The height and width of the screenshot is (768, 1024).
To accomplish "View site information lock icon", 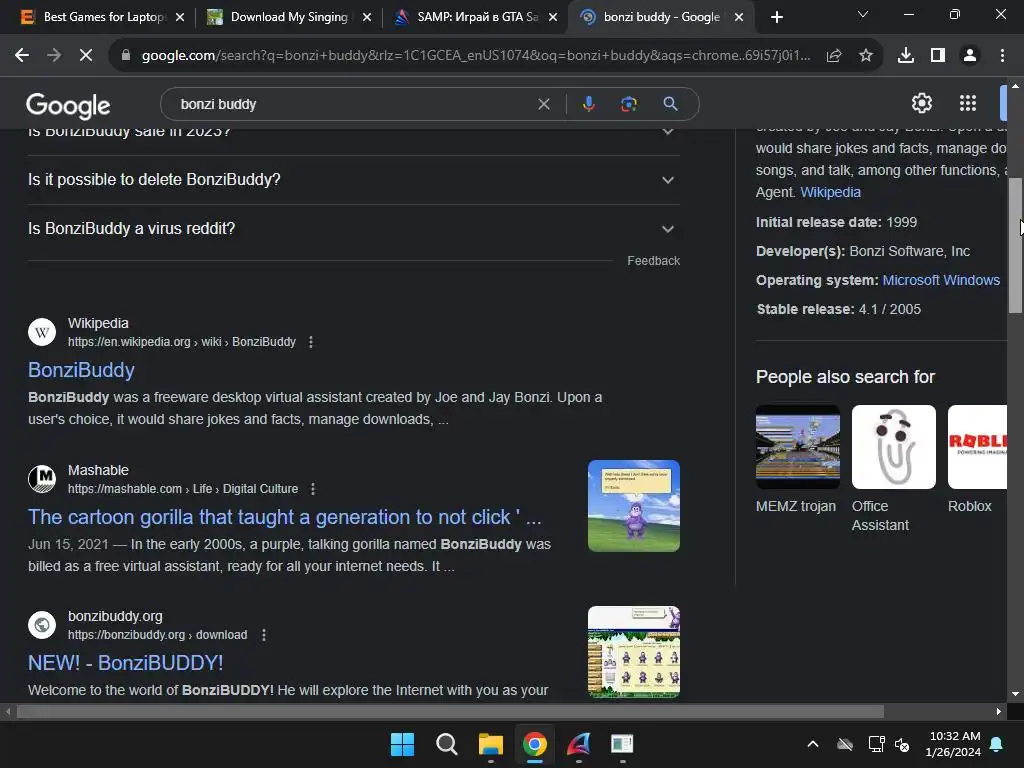I will (x=125, y=56).
